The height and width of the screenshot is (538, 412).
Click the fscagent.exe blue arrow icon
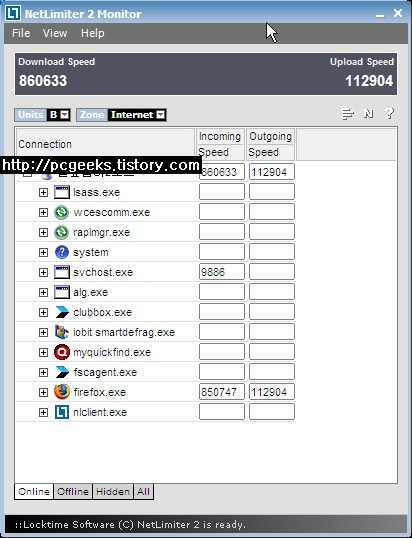click(x=62, y=372)
